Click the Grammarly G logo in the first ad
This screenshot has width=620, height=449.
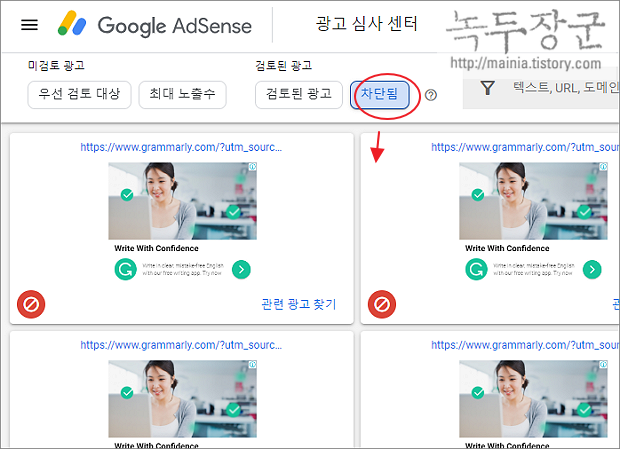pyautogui.click(x=125, y=269)
